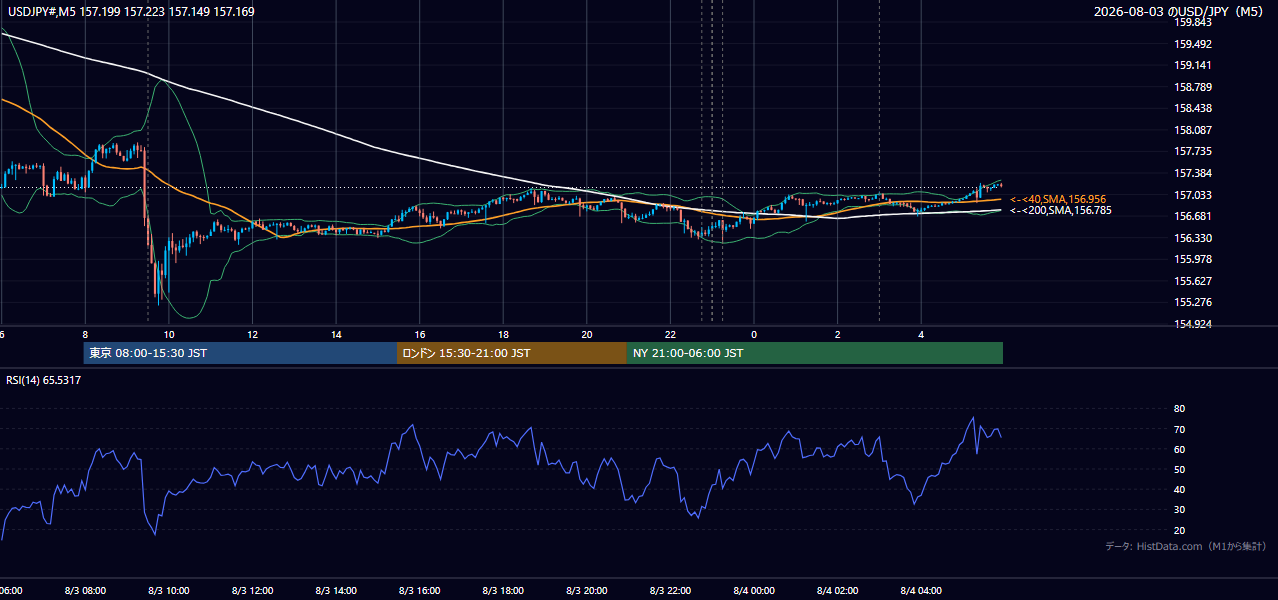Click the 8/4 02:00 date axis label
Image resolution: width=1278 pixels, height=600 pixels.
tap(838, 591)
